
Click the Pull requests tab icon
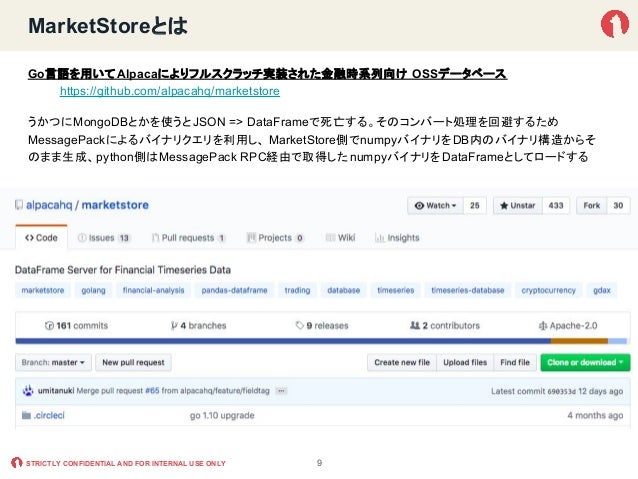155,238
